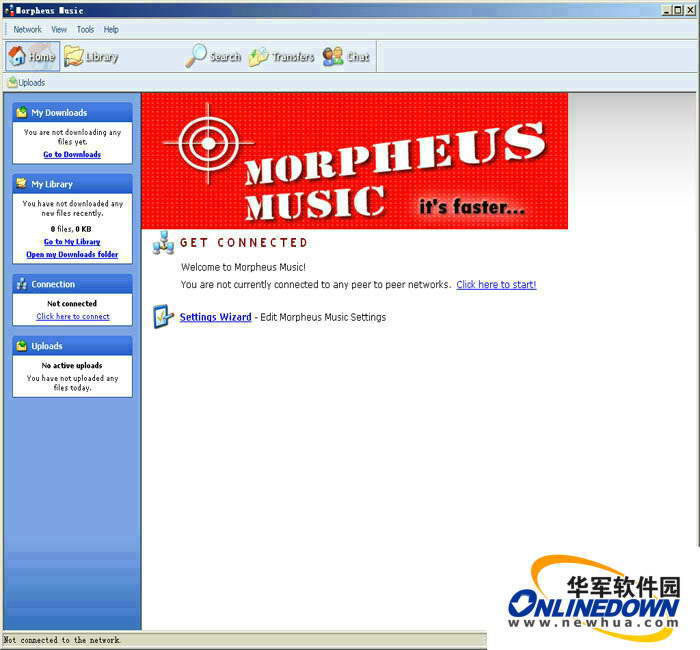Click the My Downloads panel icon

tap(21, 112)
